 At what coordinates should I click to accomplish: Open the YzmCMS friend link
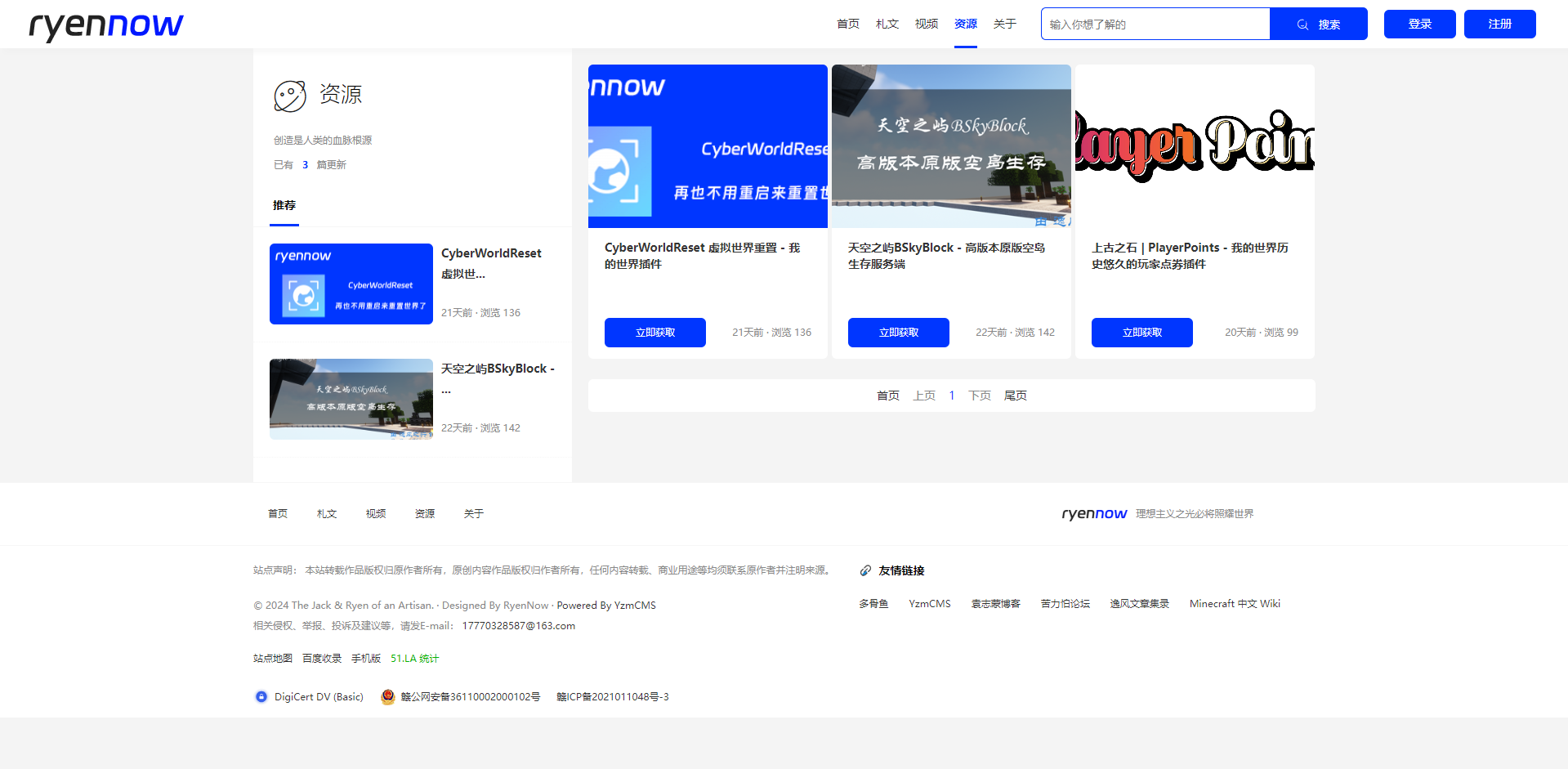pos(930,604)
